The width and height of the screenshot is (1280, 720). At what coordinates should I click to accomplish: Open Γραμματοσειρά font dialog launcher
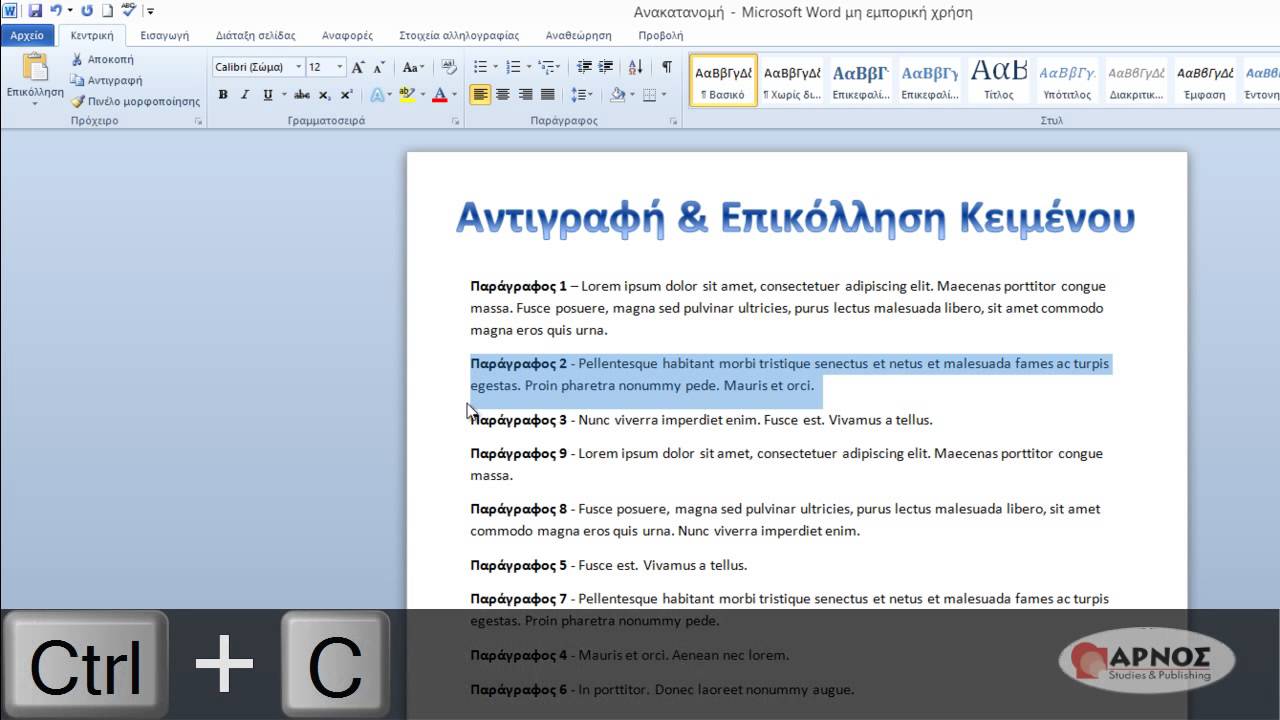click(x=456, y=121)
